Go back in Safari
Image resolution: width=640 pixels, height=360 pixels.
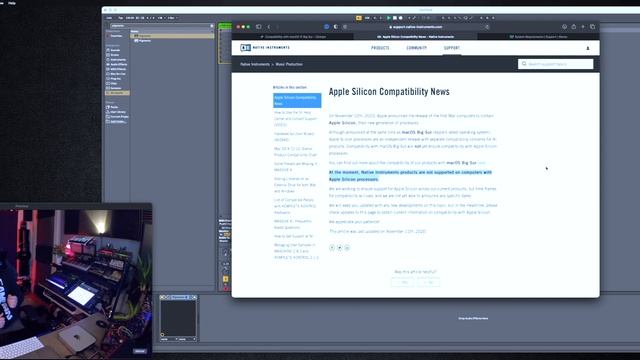pyautogui.click(x=269, y=27)
